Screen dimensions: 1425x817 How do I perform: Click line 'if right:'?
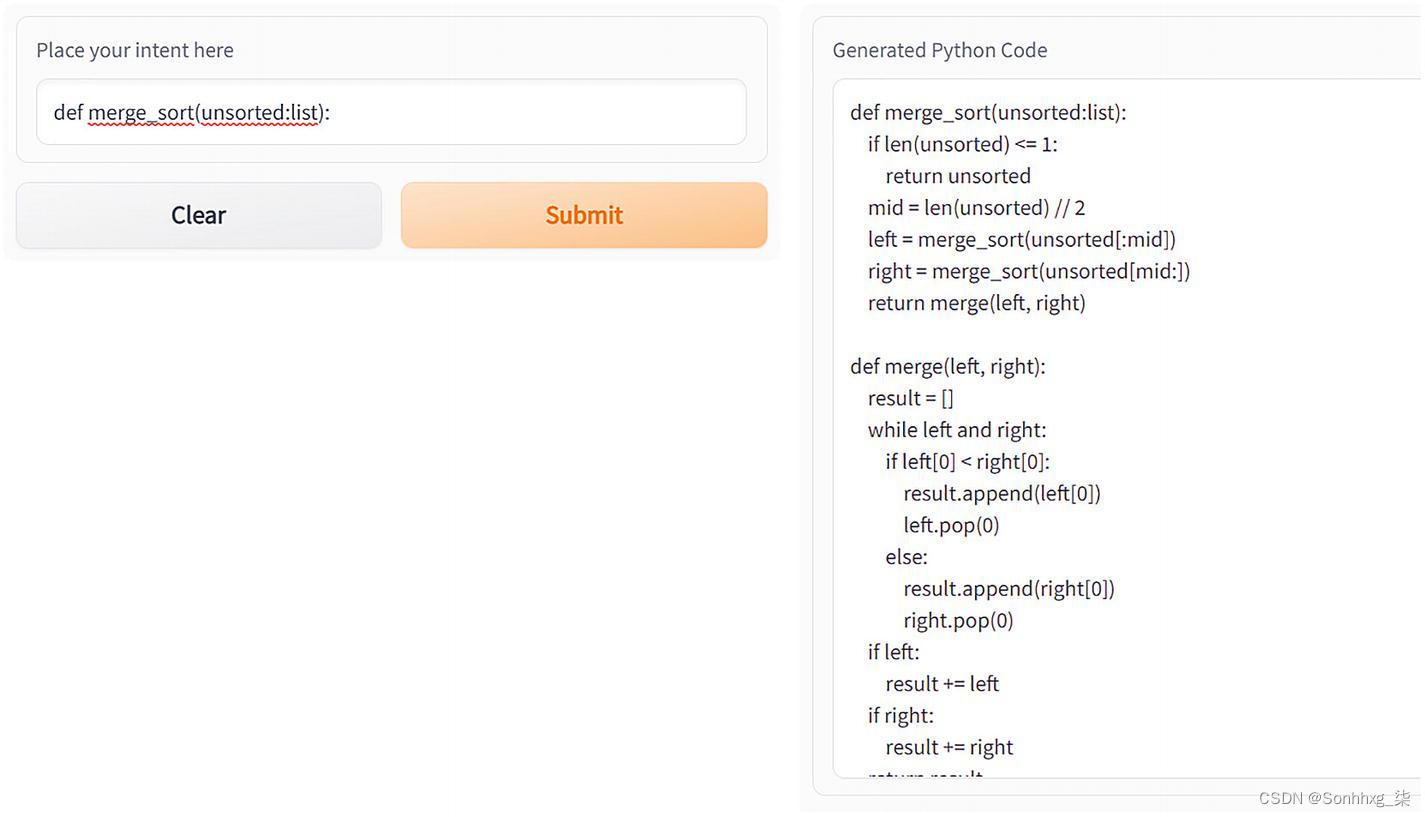pyautogui.click(x=900, y=716)
